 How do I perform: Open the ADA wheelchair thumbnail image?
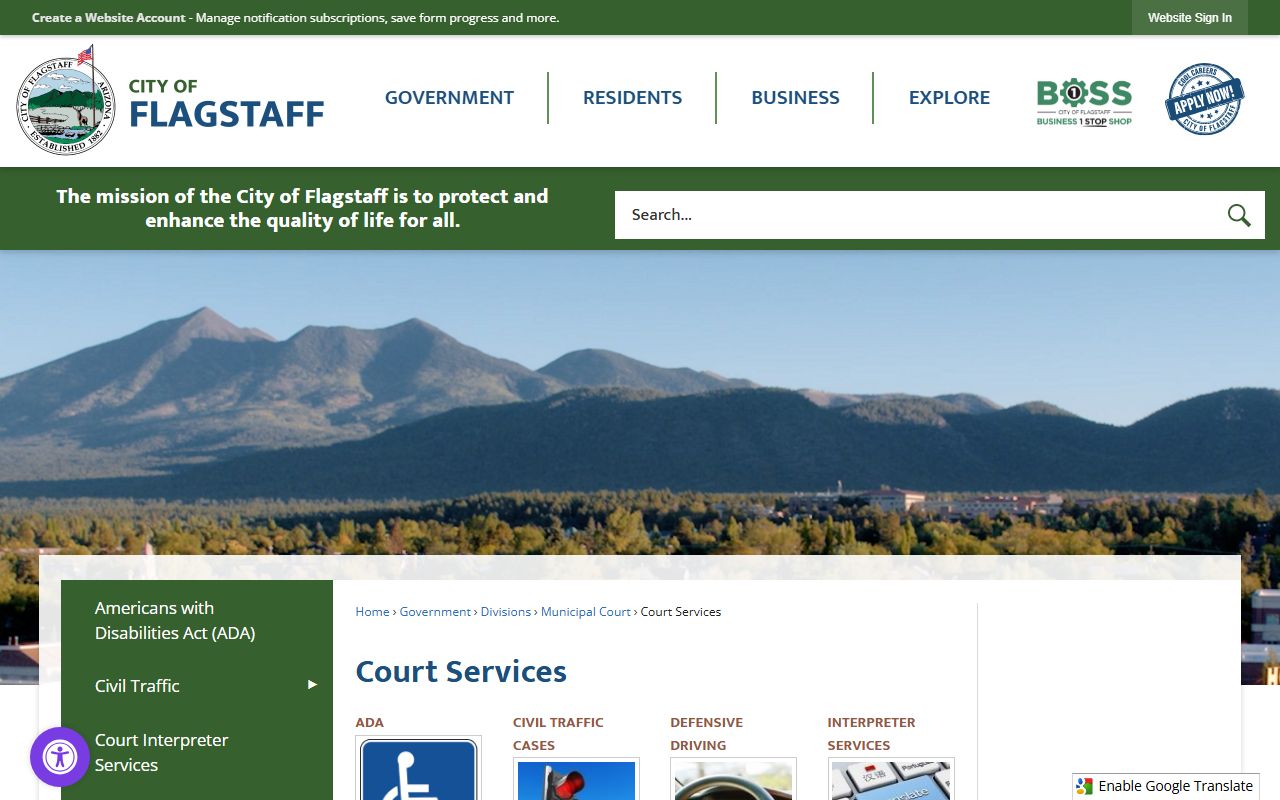click(x=418, y=769)
